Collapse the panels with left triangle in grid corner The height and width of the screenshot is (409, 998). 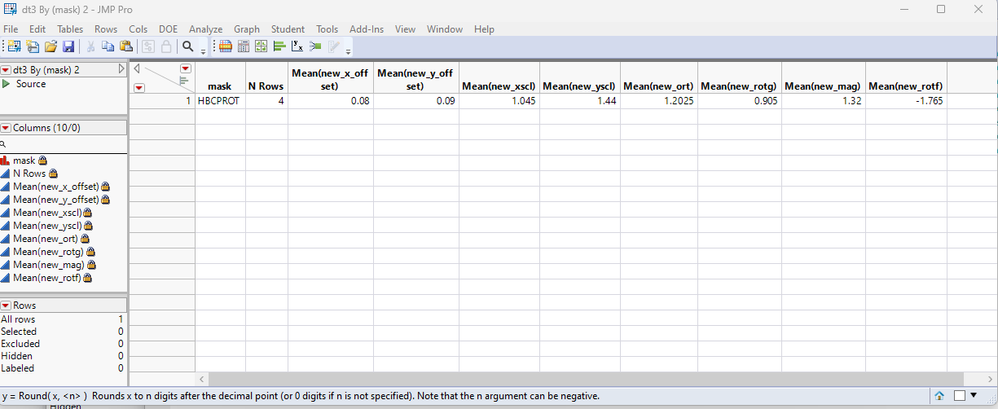coord(137,68)
